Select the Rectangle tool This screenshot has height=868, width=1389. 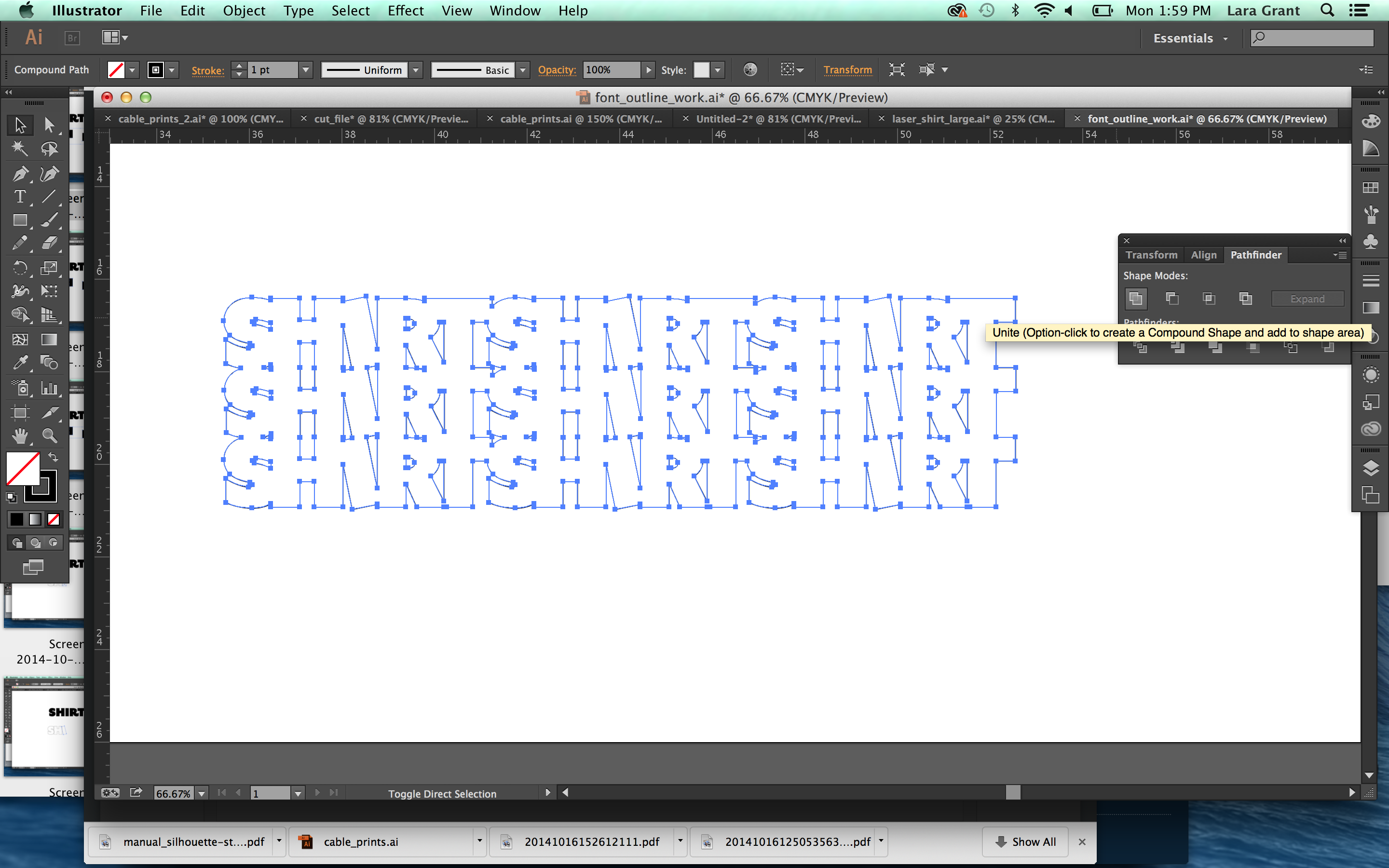point(20,220)
